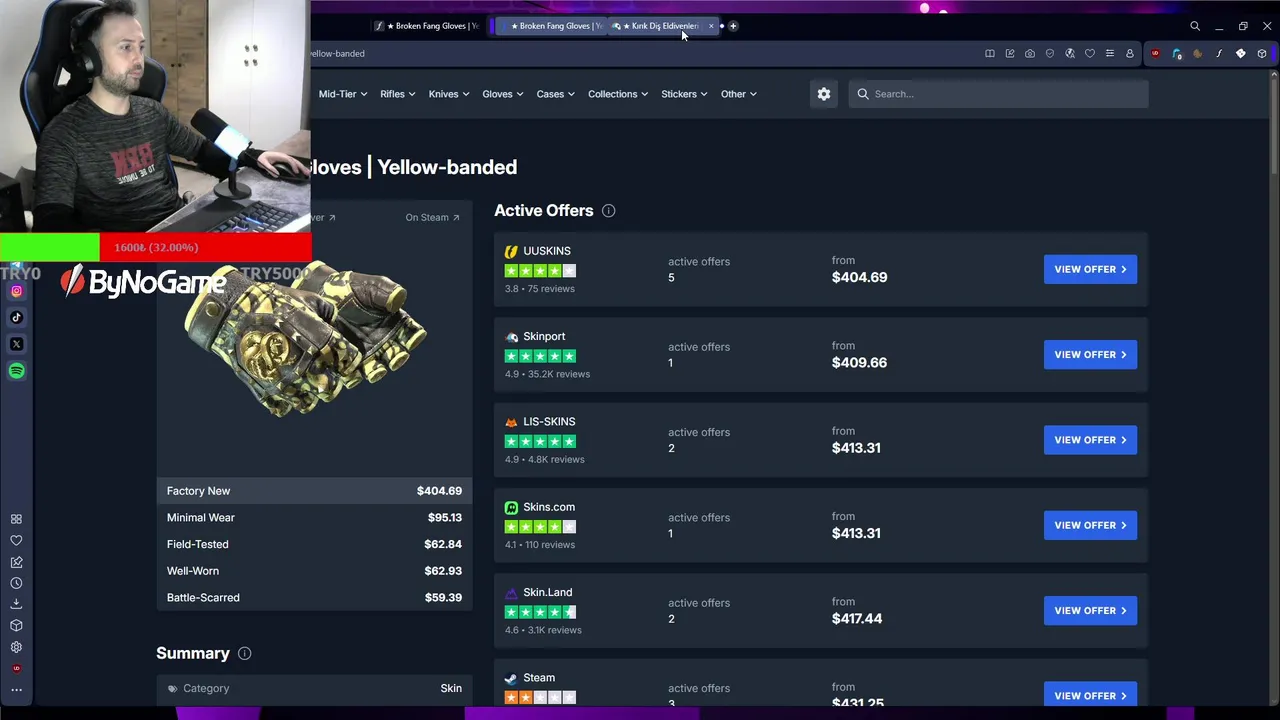View LIS-SKINS offer
The width and height of the screenshot is (1280, 720).
1090,440
